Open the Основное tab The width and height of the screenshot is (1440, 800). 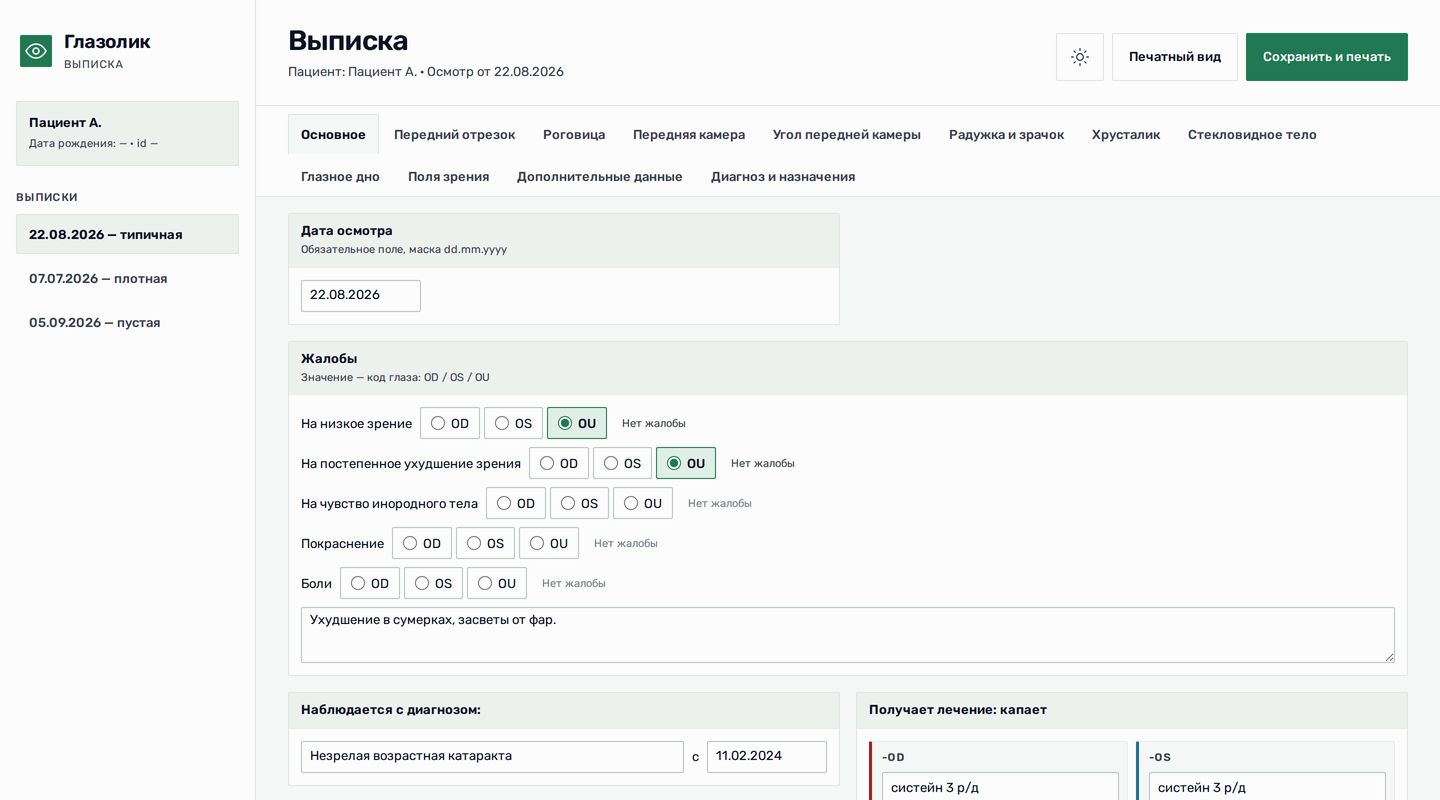[x=333, y=134]
